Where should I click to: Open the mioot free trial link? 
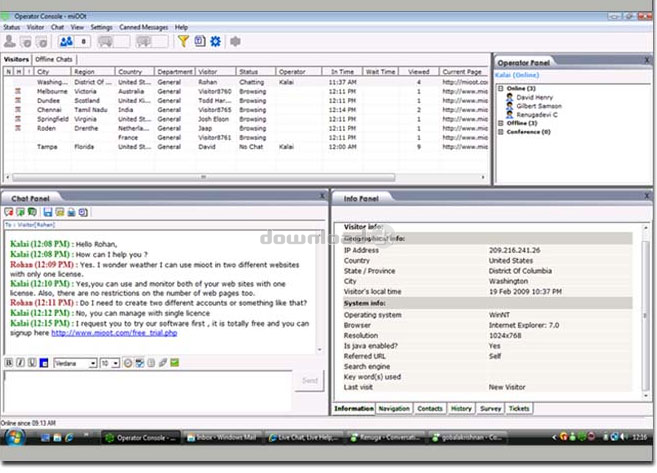[x=116, y=333]
